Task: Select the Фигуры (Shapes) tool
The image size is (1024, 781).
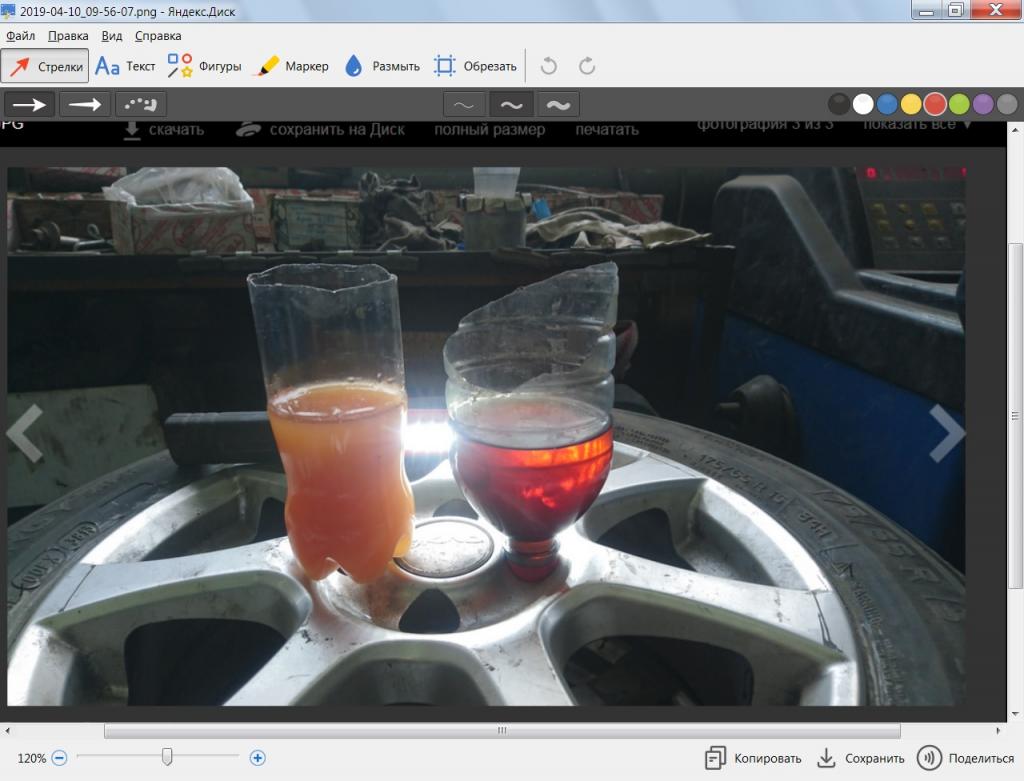Action: click(x=204, y=66)
